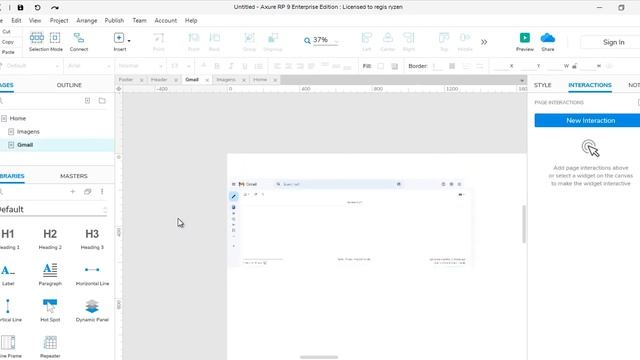Pick the Heading 3 widget

(x=92, y=238)
